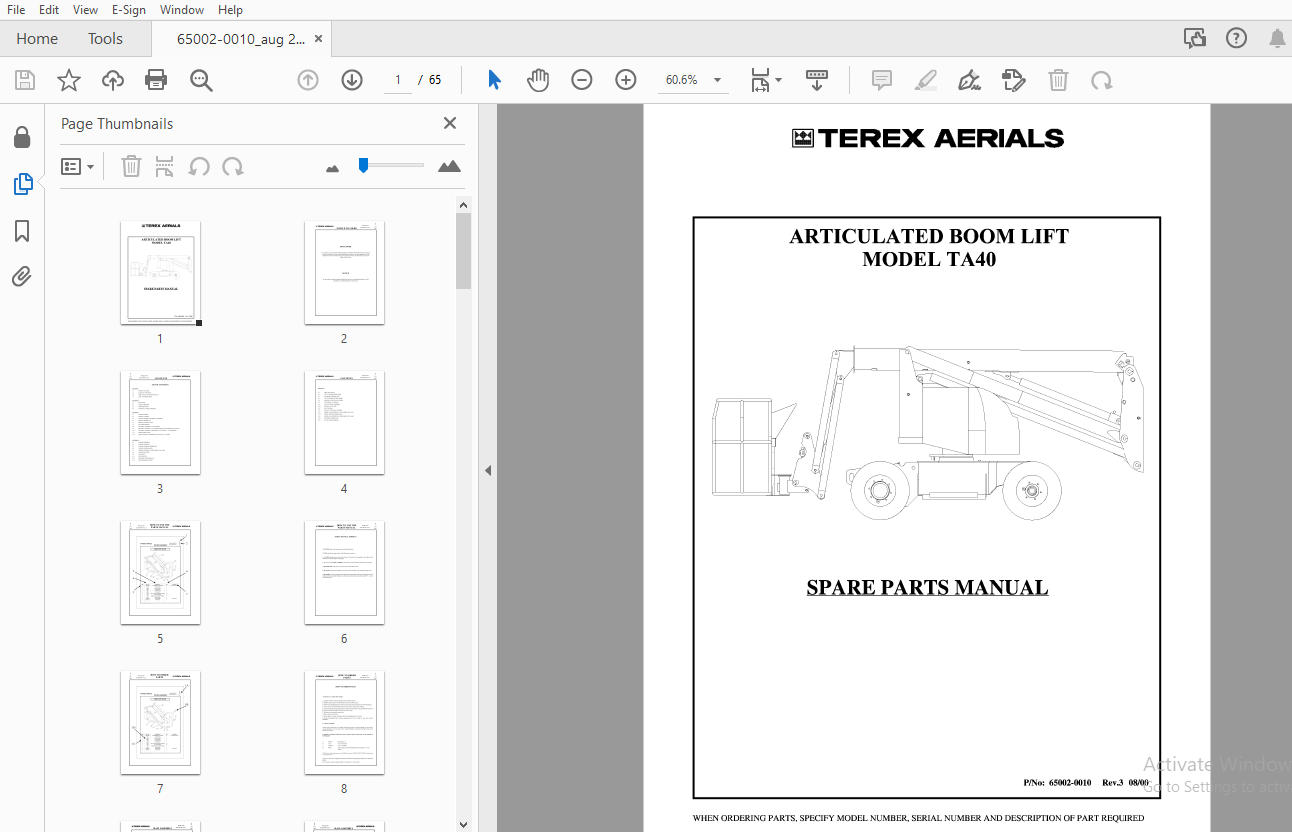1292x832 pixels.
Task: Click the read mode keyboard icon
Action: click(817, 80)
